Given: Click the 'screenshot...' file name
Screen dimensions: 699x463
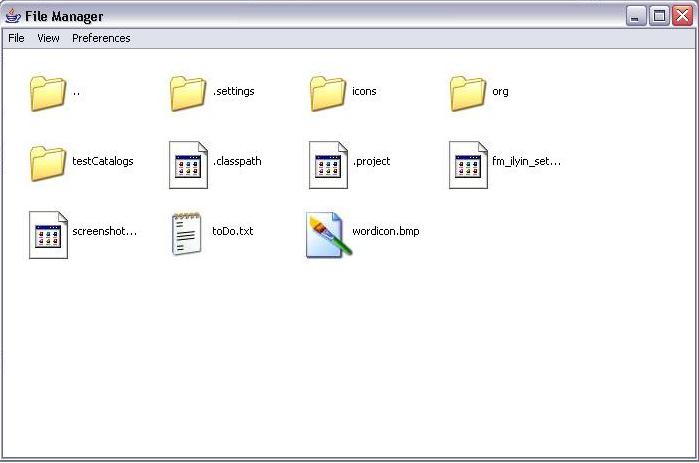Looking at the screenshot, I should (x=105, y=231).
